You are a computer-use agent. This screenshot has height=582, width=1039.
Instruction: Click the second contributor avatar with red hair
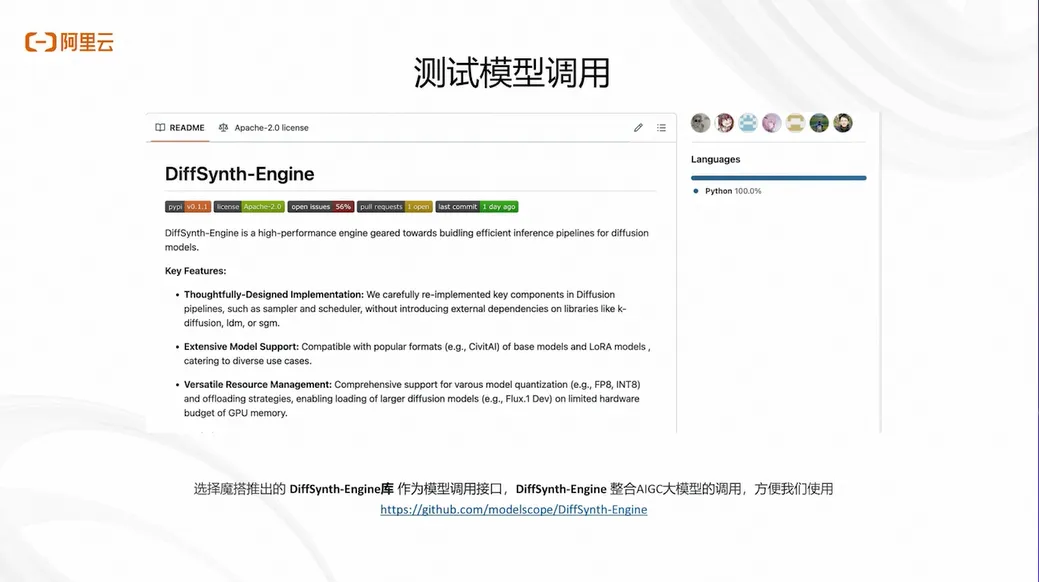pyautogui.click(x=724, y=123)
